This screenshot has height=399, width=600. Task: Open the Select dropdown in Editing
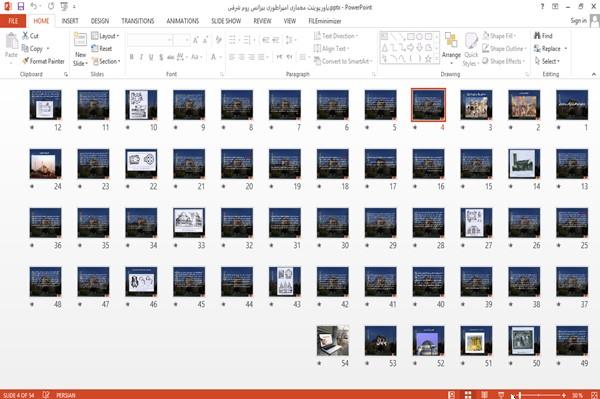point(547,61)
